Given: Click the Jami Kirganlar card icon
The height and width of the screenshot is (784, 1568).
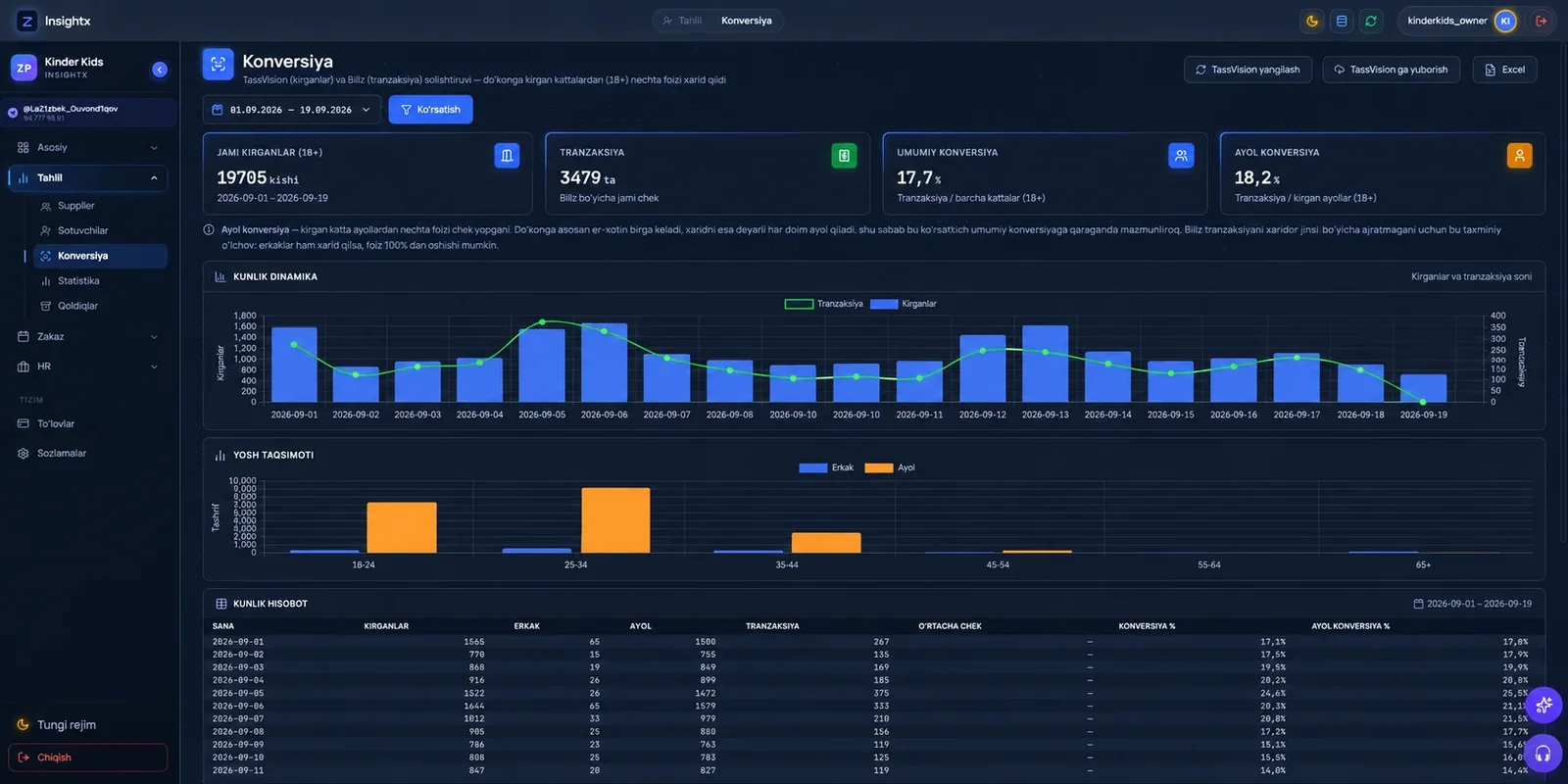Looking at the screenshot, I should [x=507, y=155].
